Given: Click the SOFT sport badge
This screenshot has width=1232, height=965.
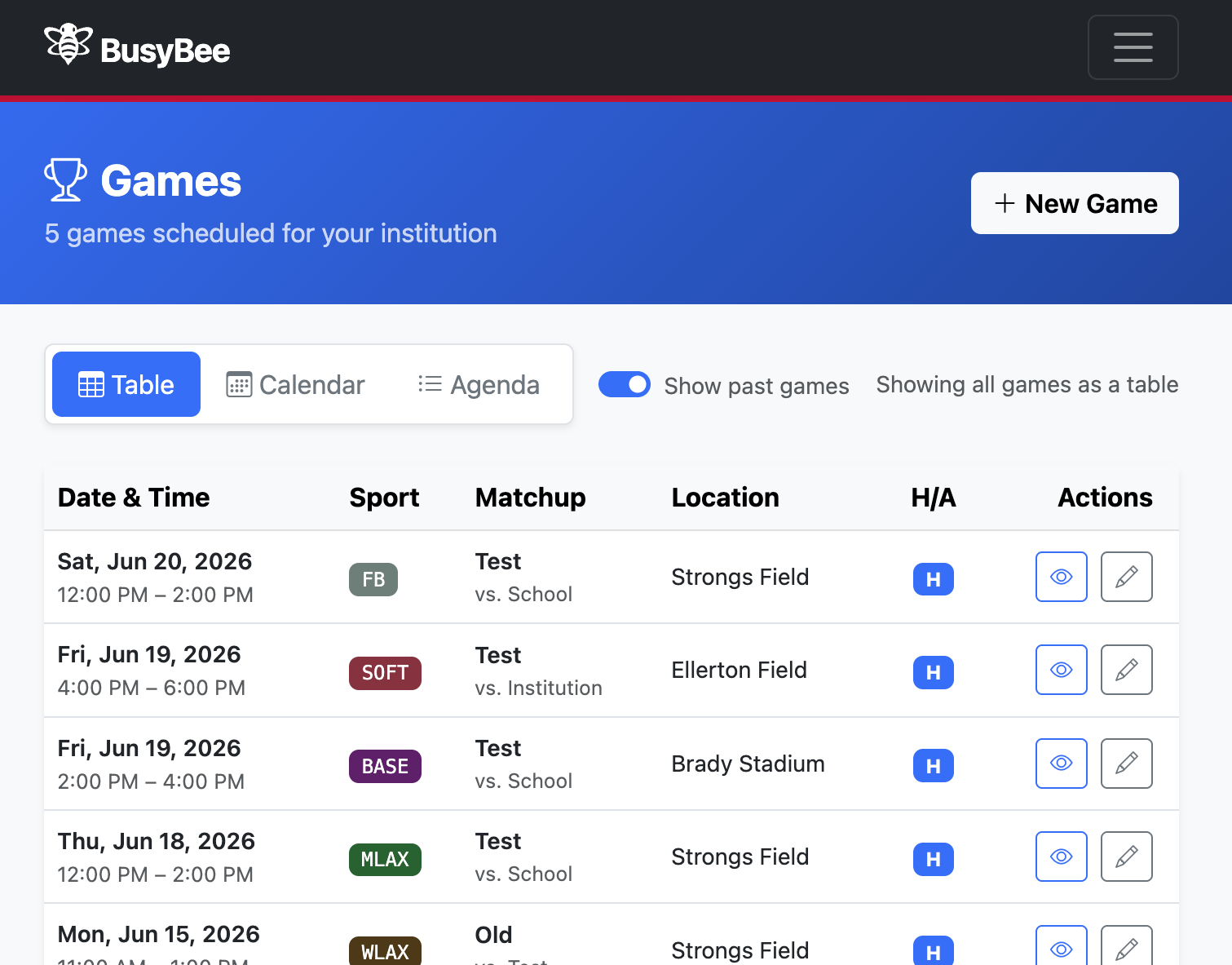Looking at the screenshot, I should pyautogui.click(x=385, y=673).
